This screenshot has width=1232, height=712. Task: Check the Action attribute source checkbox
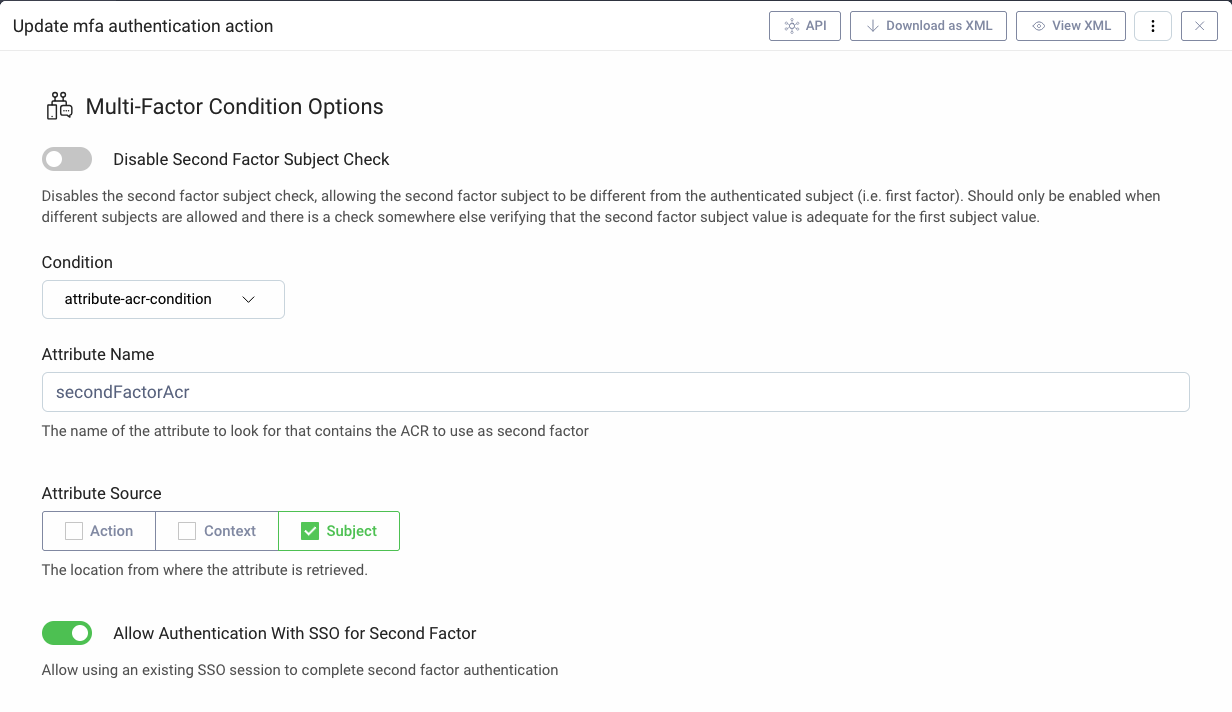click(x=75, y=530)
